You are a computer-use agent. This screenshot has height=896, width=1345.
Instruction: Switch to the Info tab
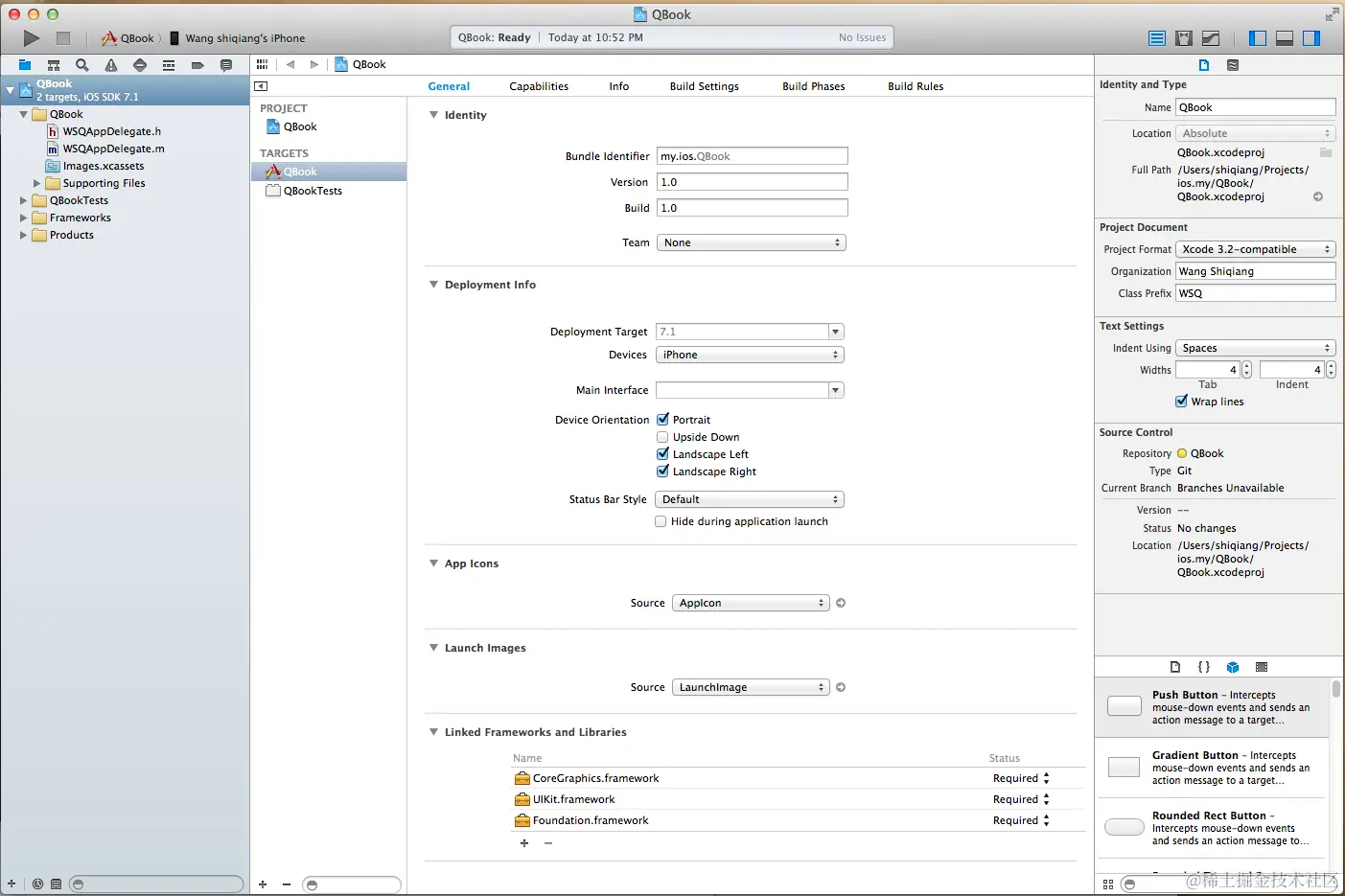[x=619, y=86]
